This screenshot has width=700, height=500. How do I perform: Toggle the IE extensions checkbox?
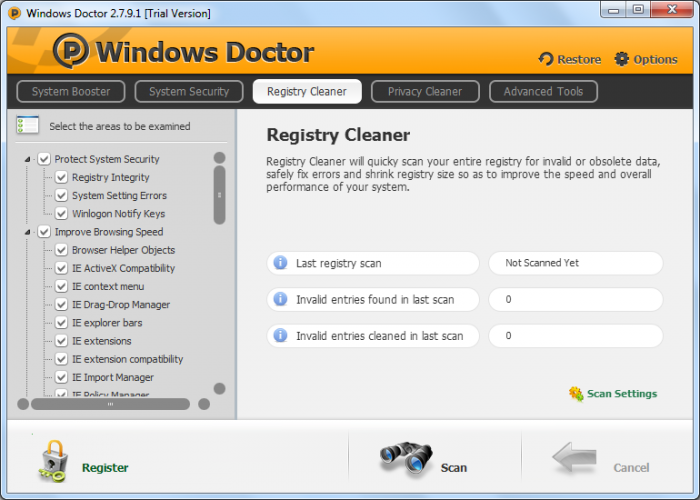pos(61,341)
